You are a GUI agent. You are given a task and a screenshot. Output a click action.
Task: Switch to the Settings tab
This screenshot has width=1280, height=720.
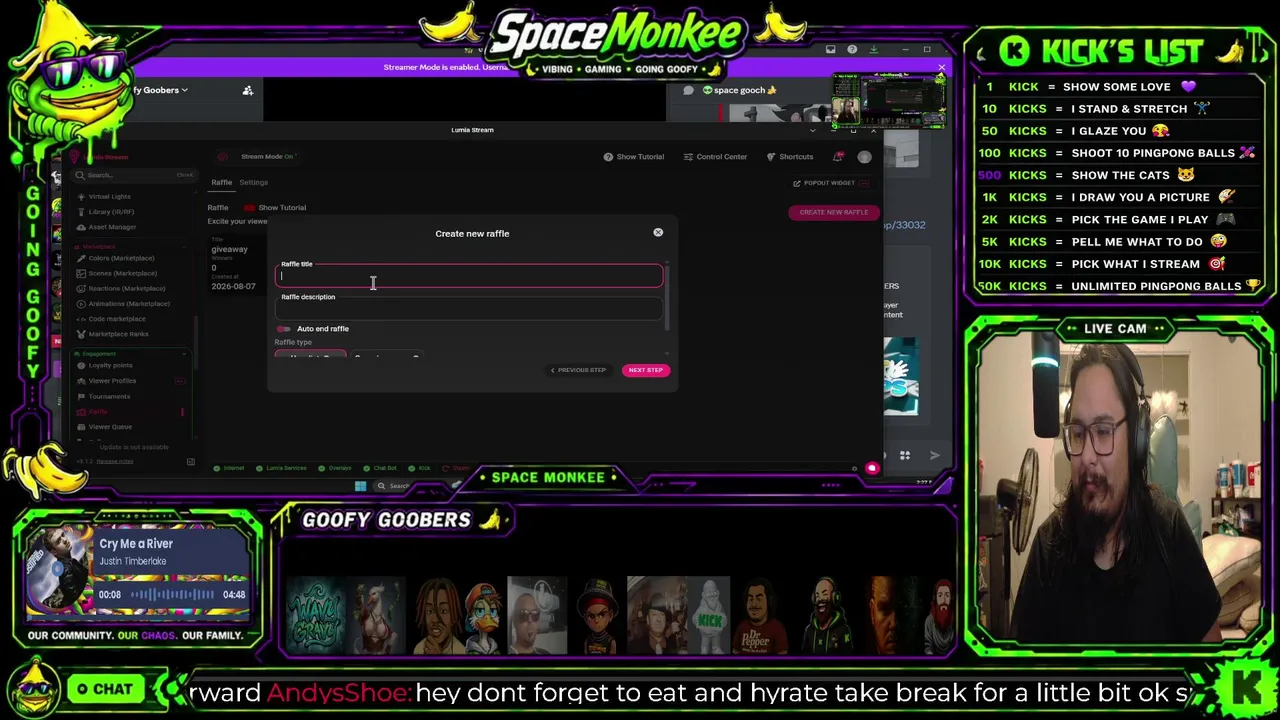point(253,183)
